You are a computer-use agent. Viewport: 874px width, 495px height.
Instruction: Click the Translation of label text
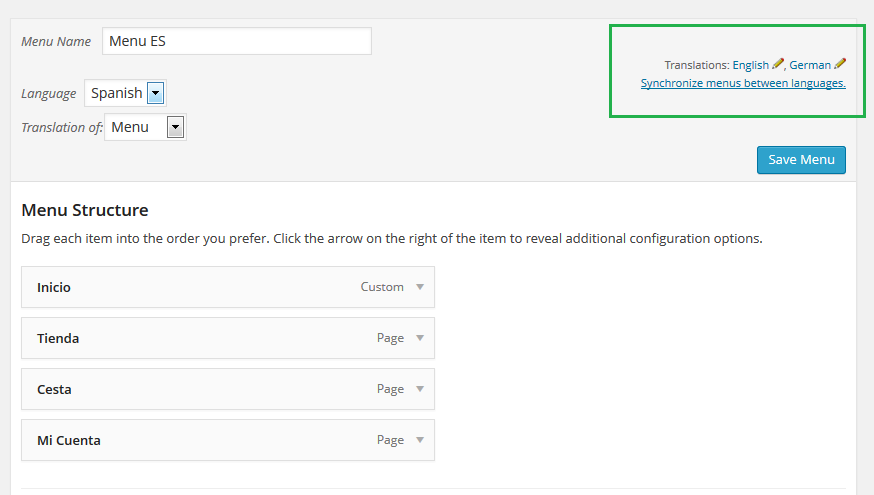coord(62,128)
